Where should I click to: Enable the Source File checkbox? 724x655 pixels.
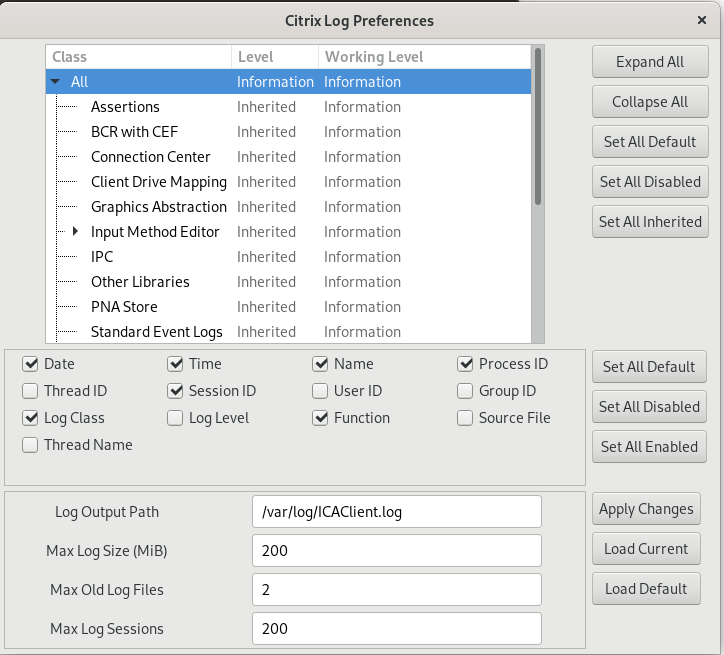pos(466,418)
